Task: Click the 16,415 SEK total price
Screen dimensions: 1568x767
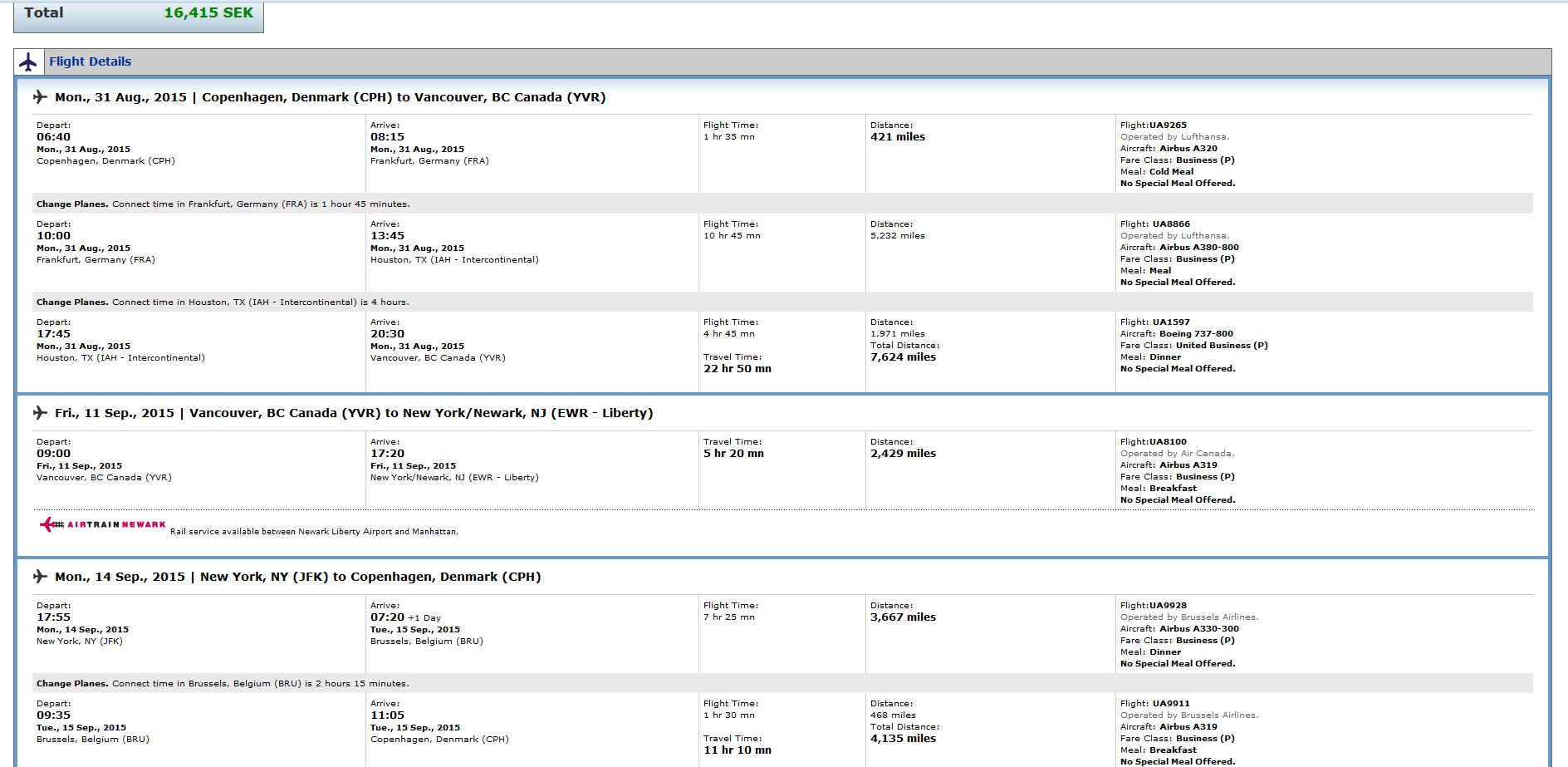Action: pos(208,12)
